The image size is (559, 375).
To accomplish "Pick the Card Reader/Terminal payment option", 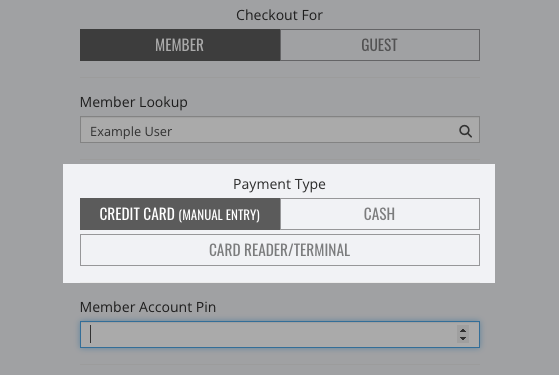I will [280, 250].
